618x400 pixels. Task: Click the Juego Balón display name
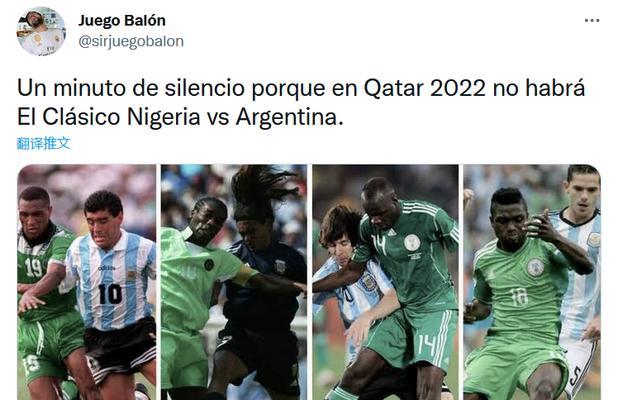point(122,20)
